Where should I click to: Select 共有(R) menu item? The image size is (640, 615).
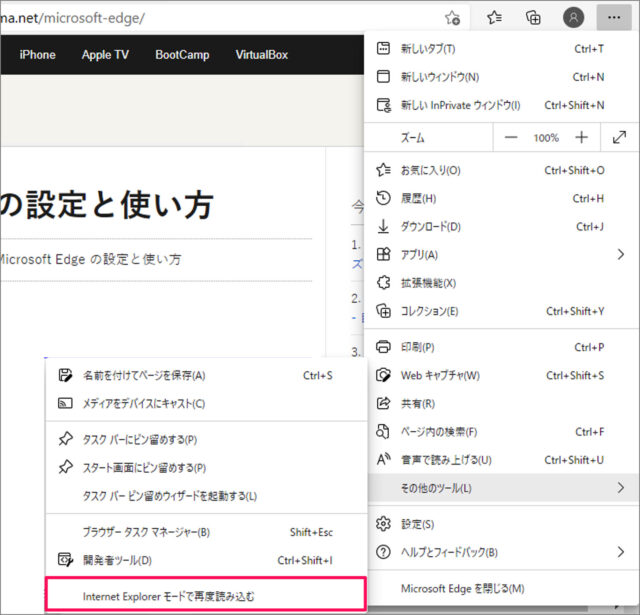[501, 403]
